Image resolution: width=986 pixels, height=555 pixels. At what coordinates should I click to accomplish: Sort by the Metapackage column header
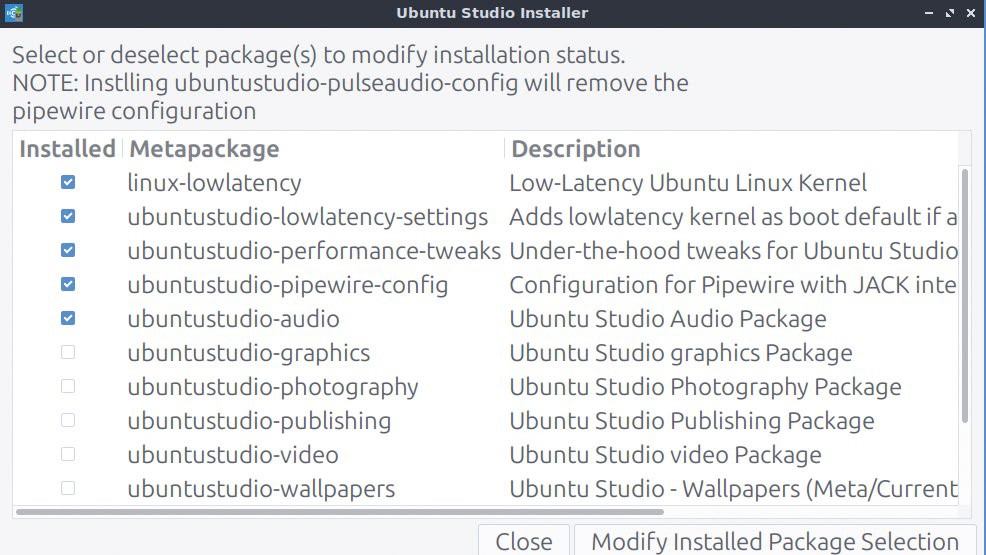313,149
